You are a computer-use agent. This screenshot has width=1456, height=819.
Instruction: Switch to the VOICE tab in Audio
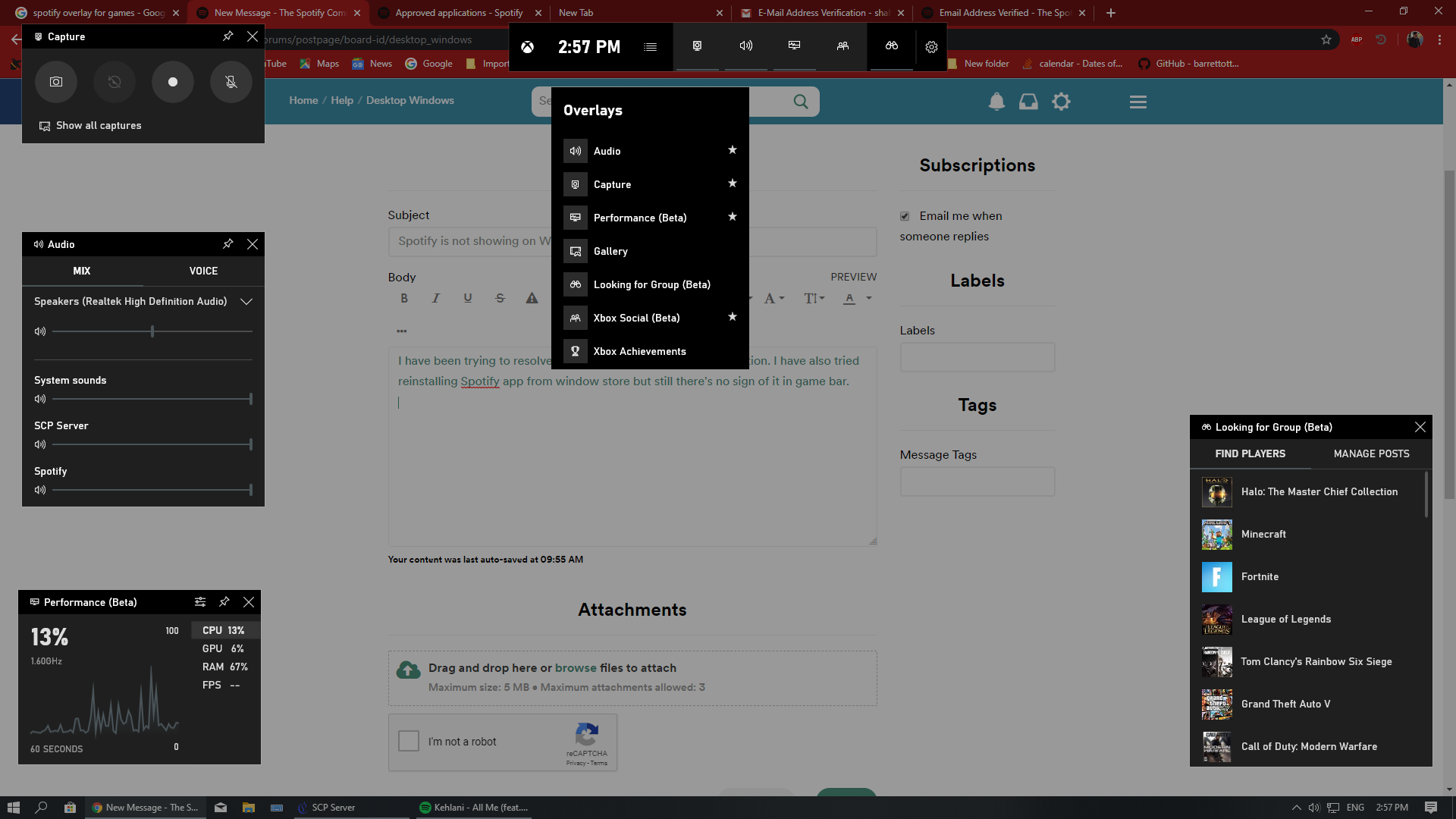[x=203, y=271]
